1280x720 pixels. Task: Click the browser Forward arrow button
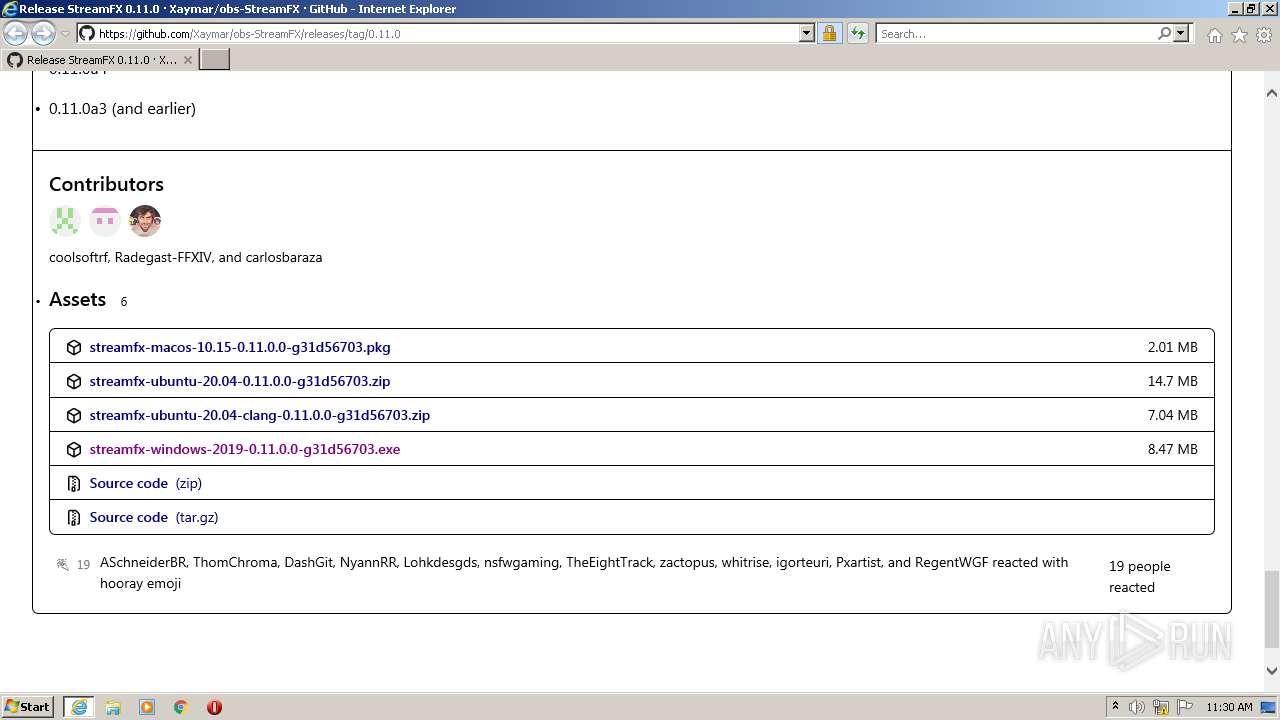point(43,34)
